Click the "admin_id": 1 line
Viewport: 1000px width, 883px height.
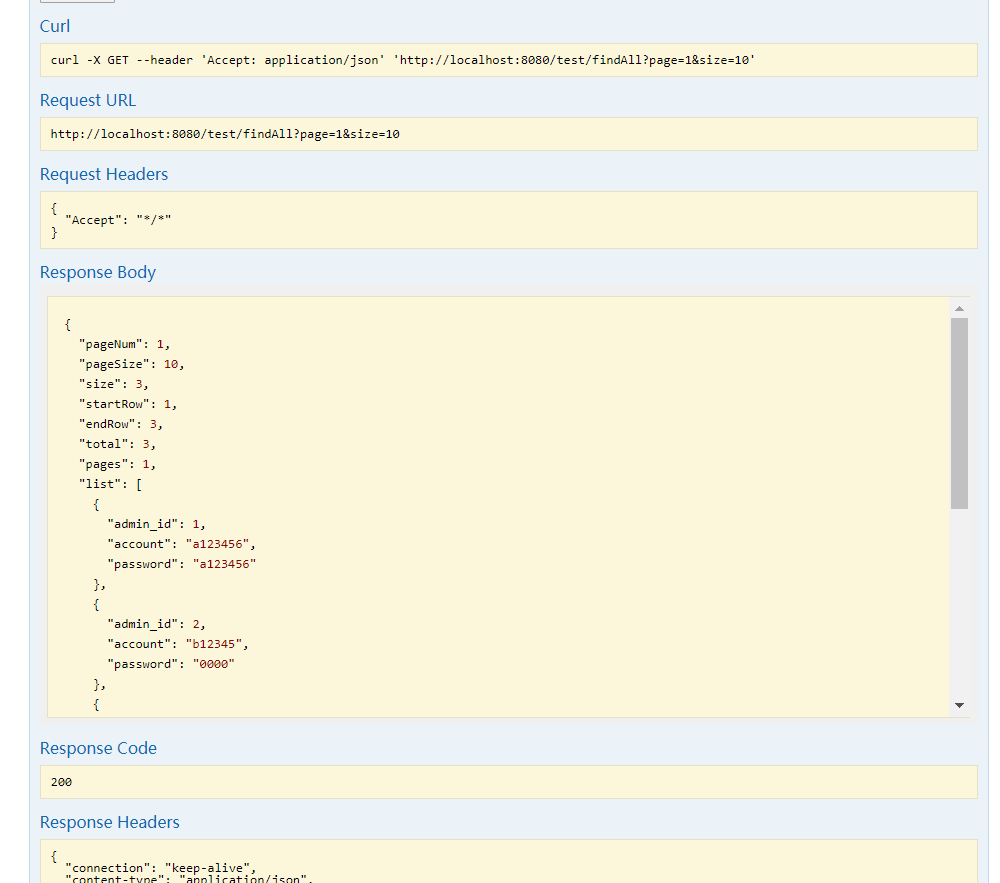point(156,524)
